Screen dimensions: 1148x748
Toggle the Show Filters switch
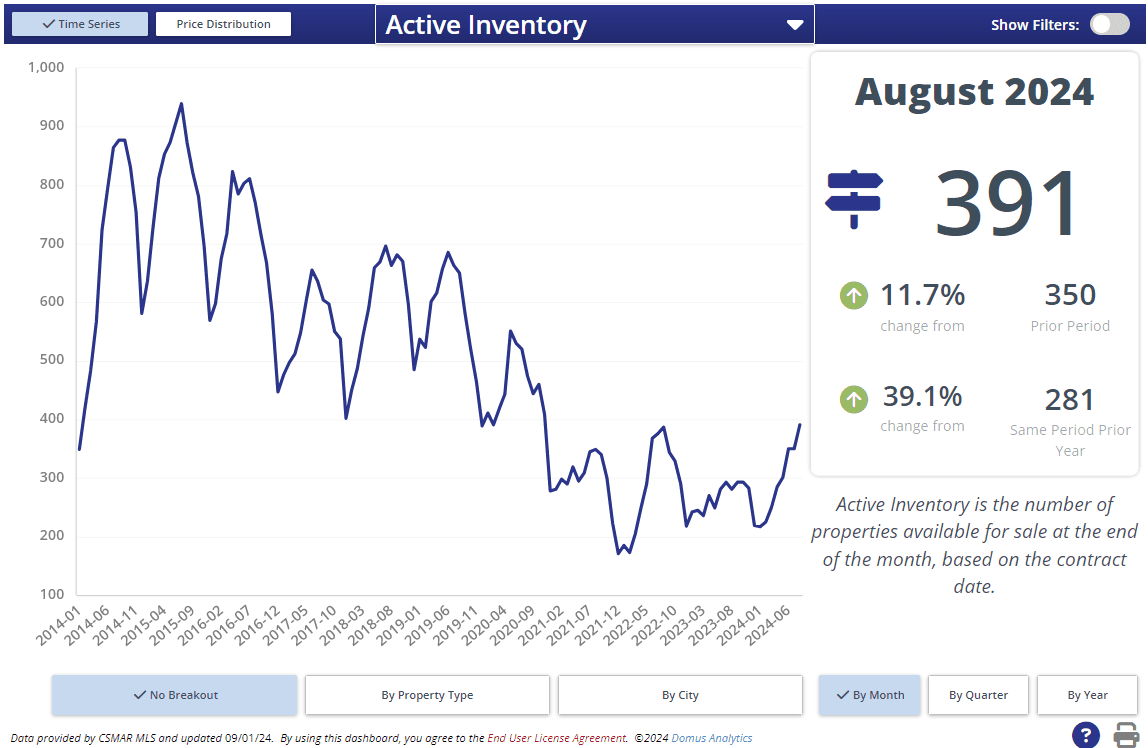point(1109,24)
